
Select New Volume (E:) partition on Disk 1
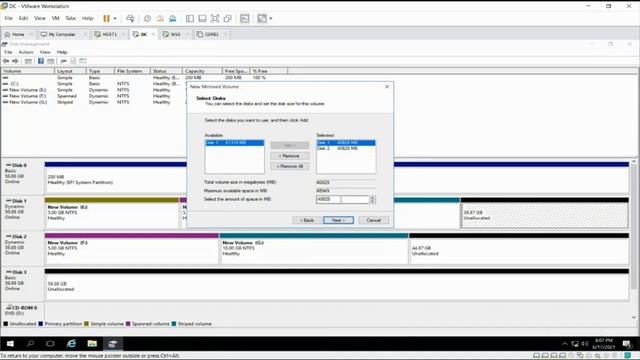(111, 213)
